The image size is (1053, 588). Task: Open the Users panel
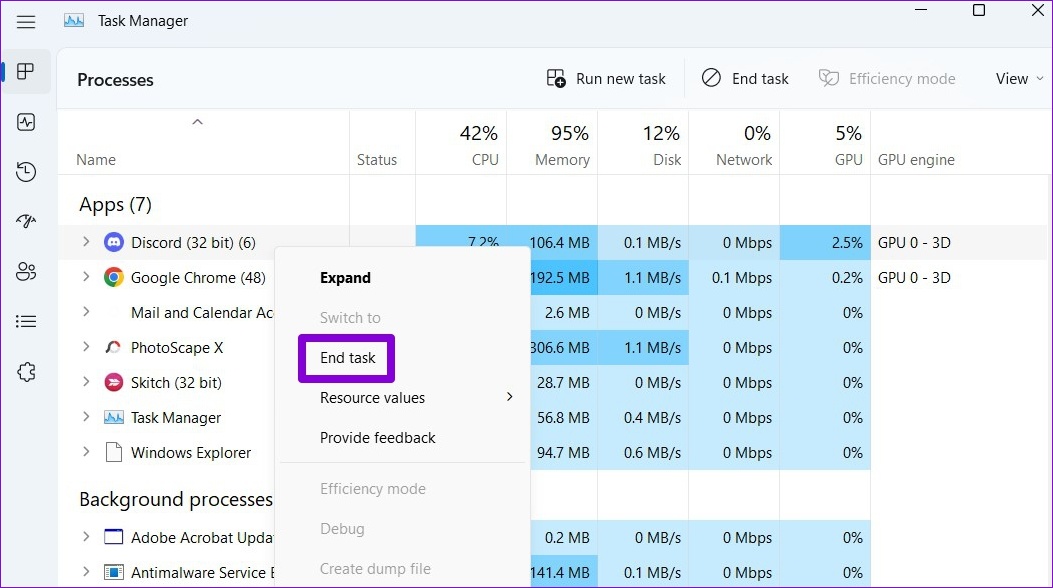click(26, 271)
